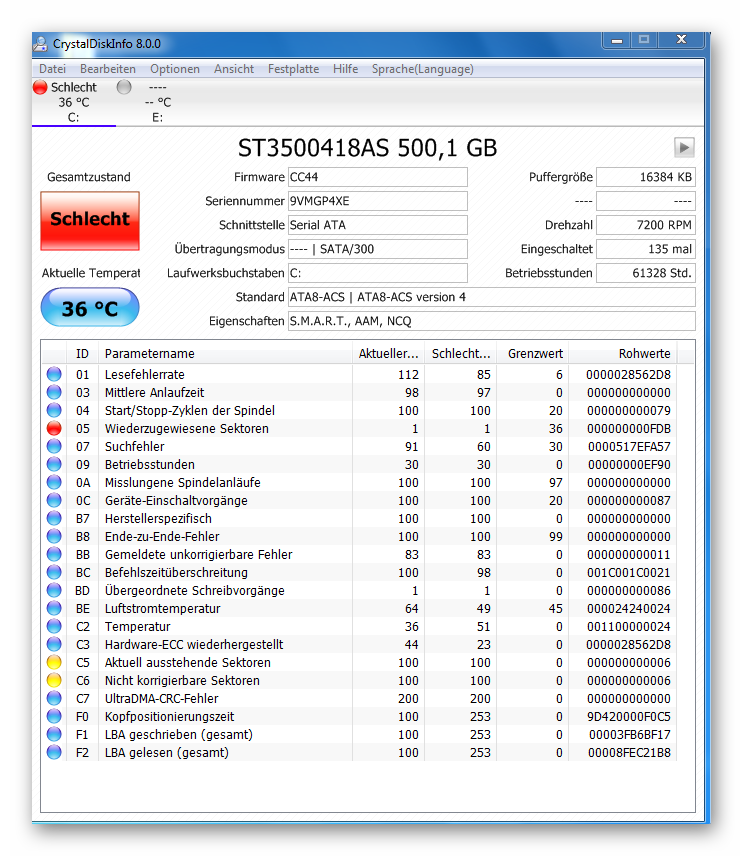The height and width of the screenshot is (856, 743).
Task: Click the red status orb for drive C:
Action: coord(40,87)
